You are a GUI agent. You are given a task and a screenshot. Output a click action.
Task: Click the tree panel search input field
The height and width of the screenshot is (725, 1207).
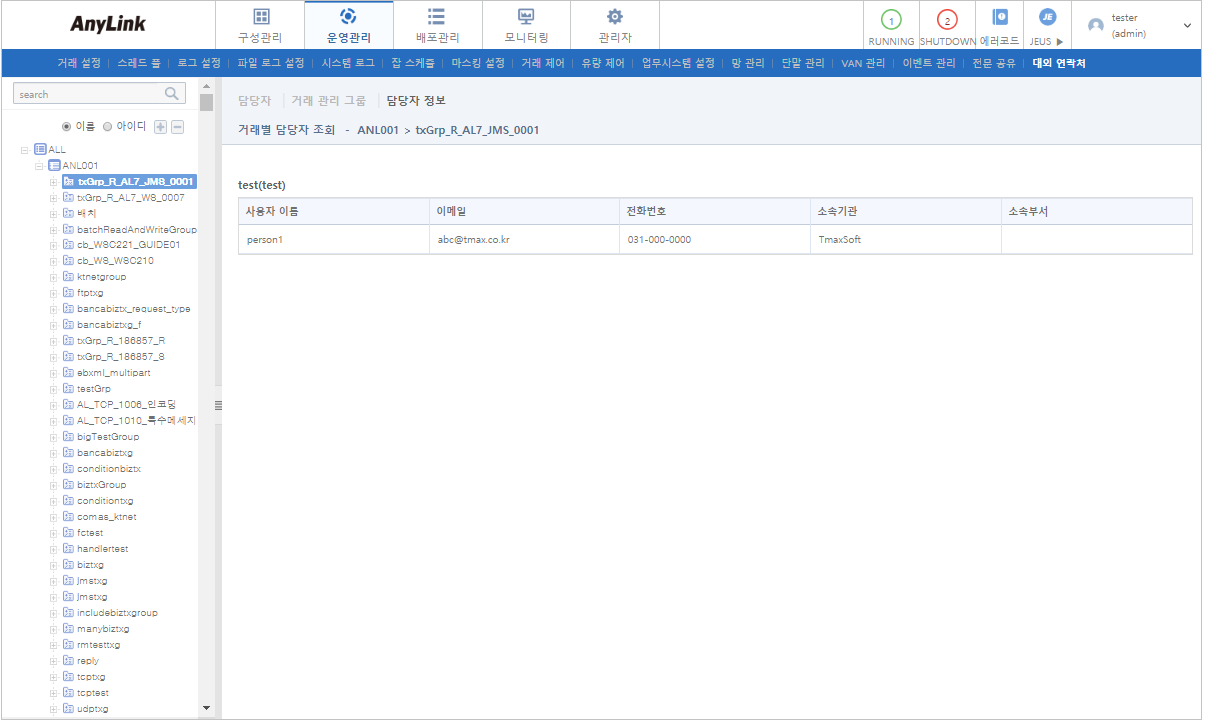[88, 94]
